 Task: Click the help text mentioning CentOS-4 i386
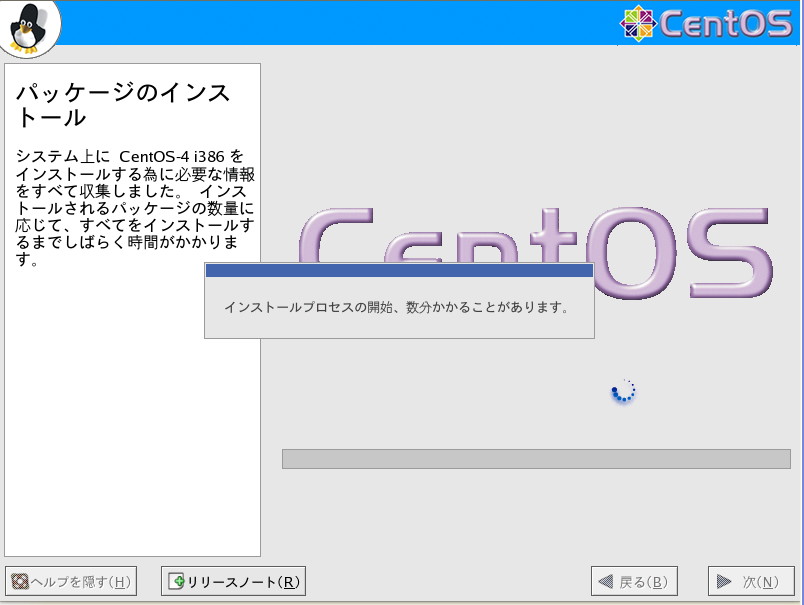(x=135, y=208)
